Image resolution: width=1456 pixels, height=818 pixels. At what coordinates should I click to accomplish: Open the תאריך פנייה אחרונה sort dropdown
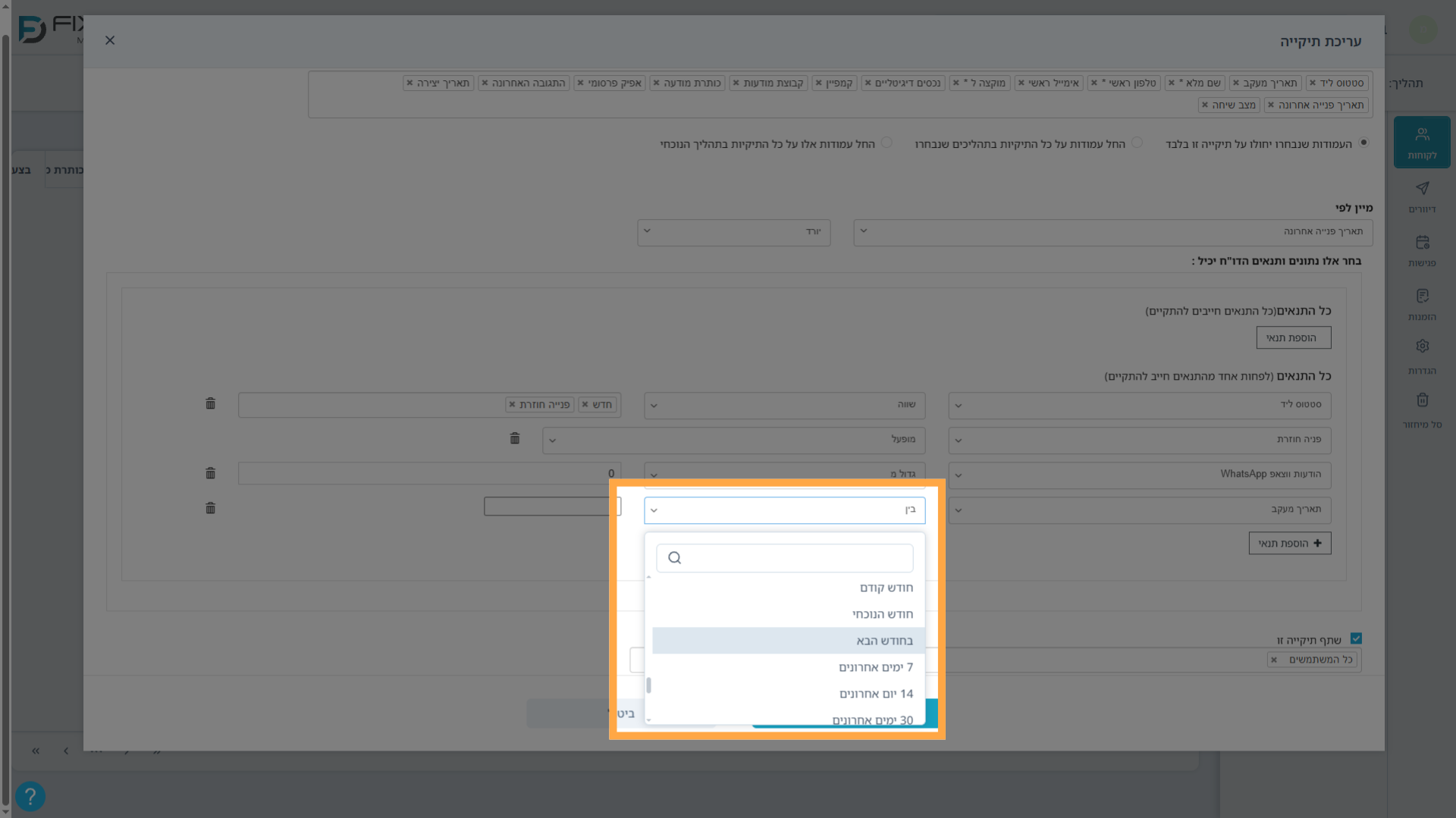point(1113,232)
